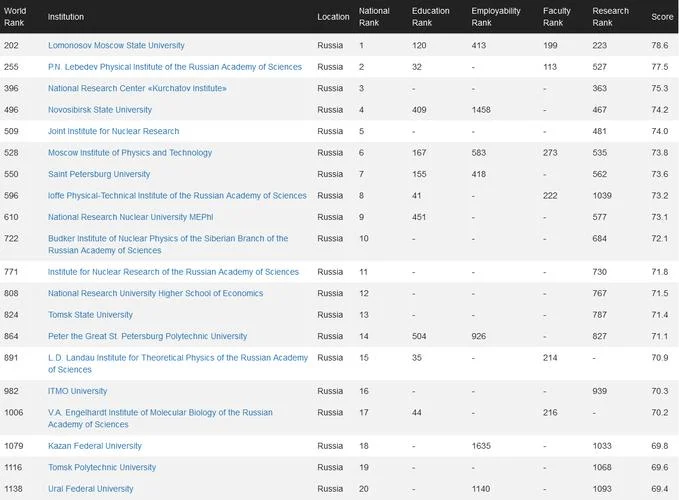Select world rank 1138 cell
The height and width of the screenshot is (500, 679).
click(x=13, y=489)
